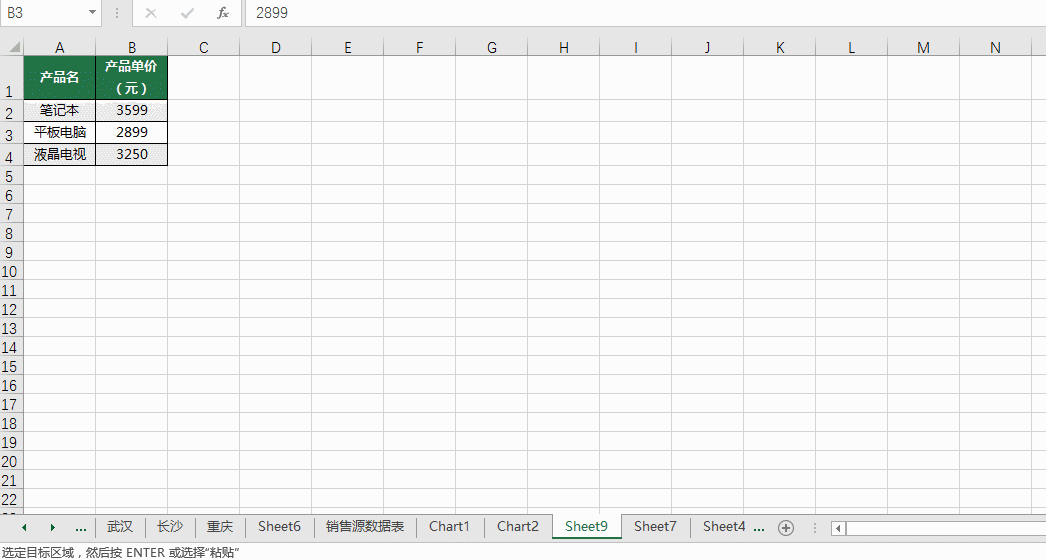The width and height of the screenshot is (1046, 560).
Task: Select row 10 header
Action: click(11, 271)
